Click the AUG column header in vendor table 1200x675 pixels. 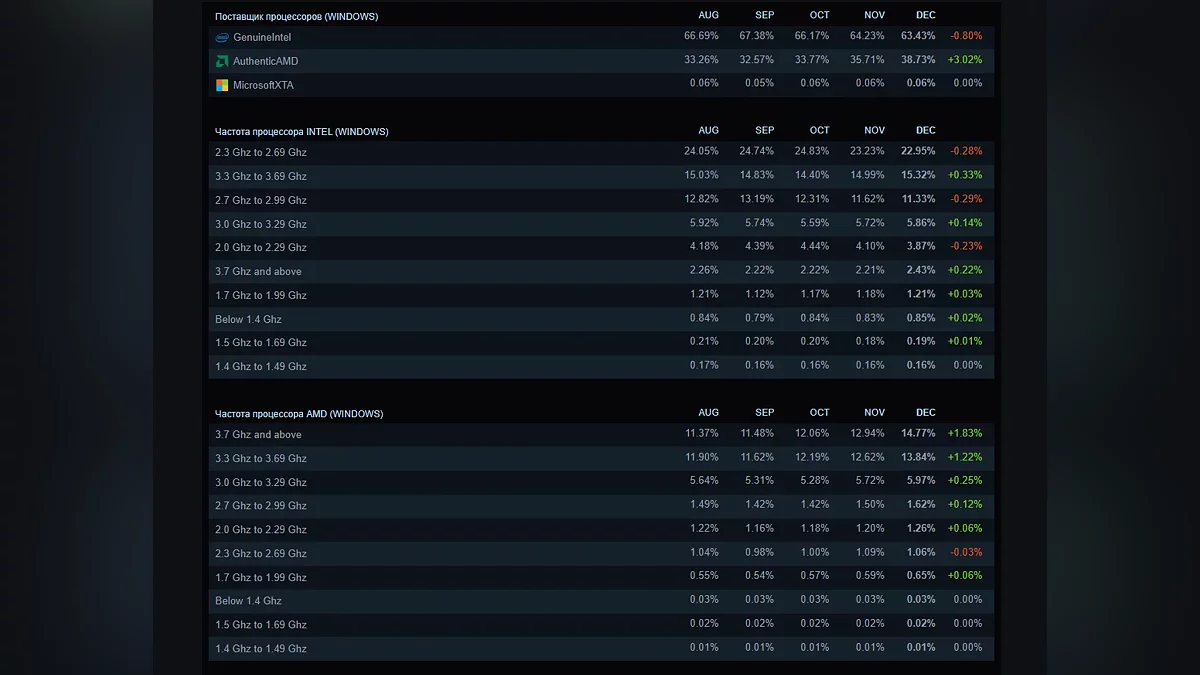pos(708,15)
